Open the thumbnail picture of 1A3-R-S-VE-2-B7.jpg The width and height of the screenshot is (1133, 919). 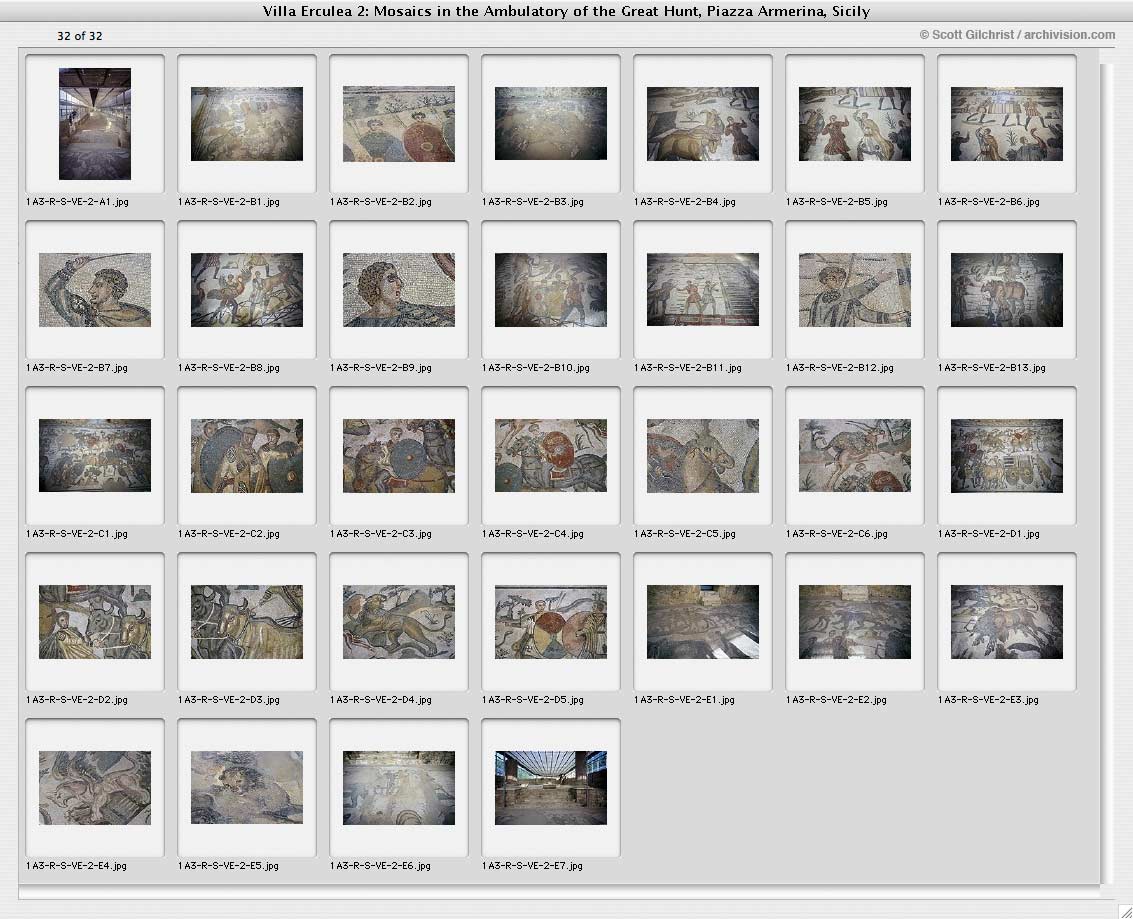coord(95,290)
